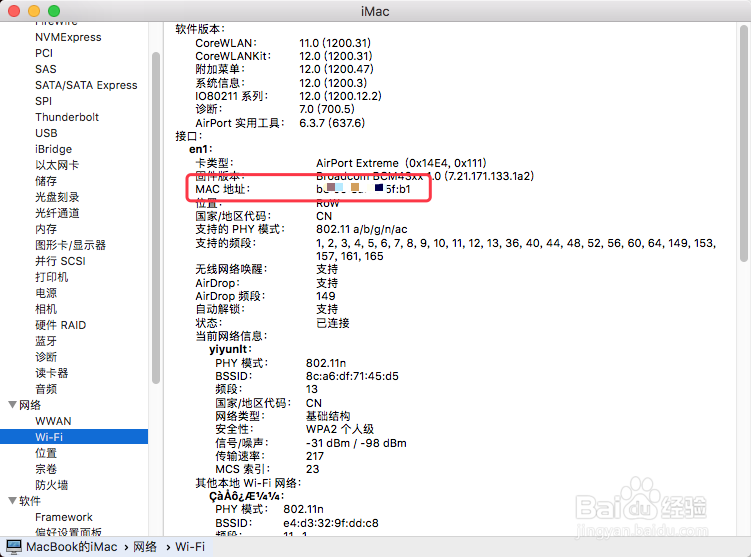Click the -31 dBm / -98 dBm value

pyautogui.click(x=356, y=443)
